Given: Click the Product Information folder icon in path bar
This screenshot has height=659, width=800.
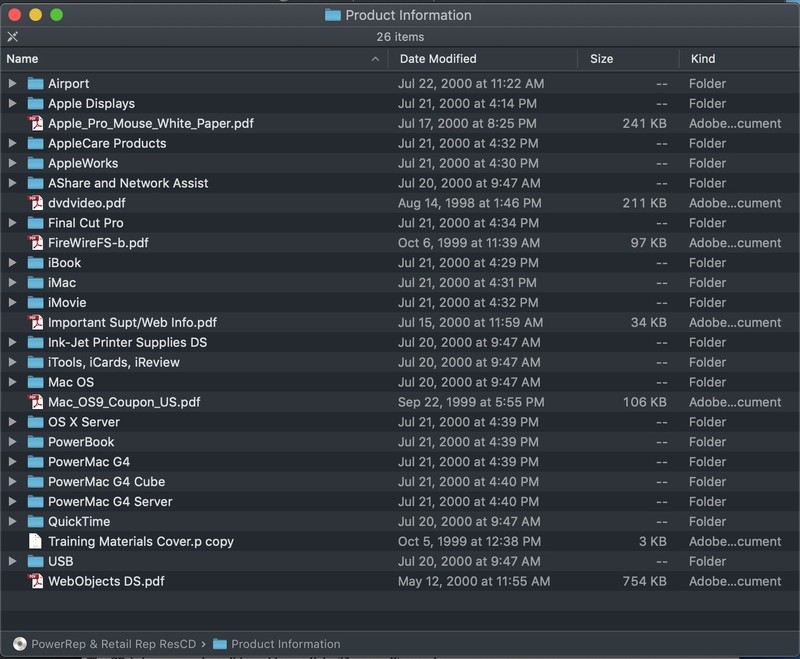Looking at the screenshot, I should 219,644.
